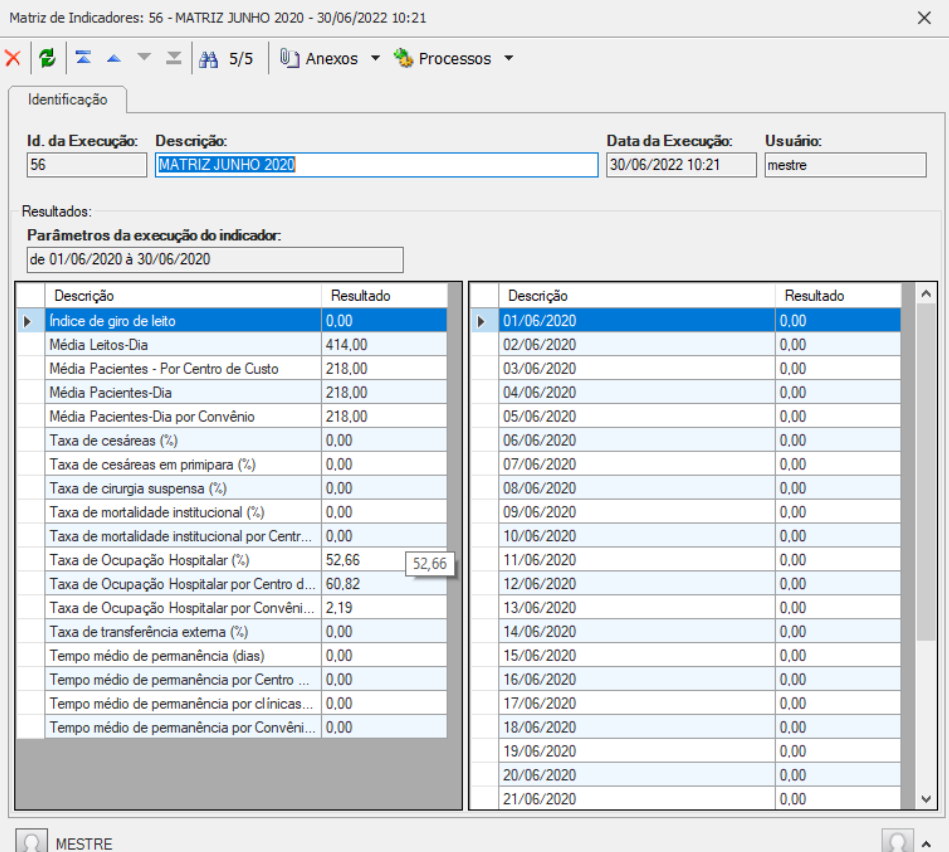This screenshot has width=949, height=852.
Task: Select date row 10/06/2020
Action: [686, 536]
